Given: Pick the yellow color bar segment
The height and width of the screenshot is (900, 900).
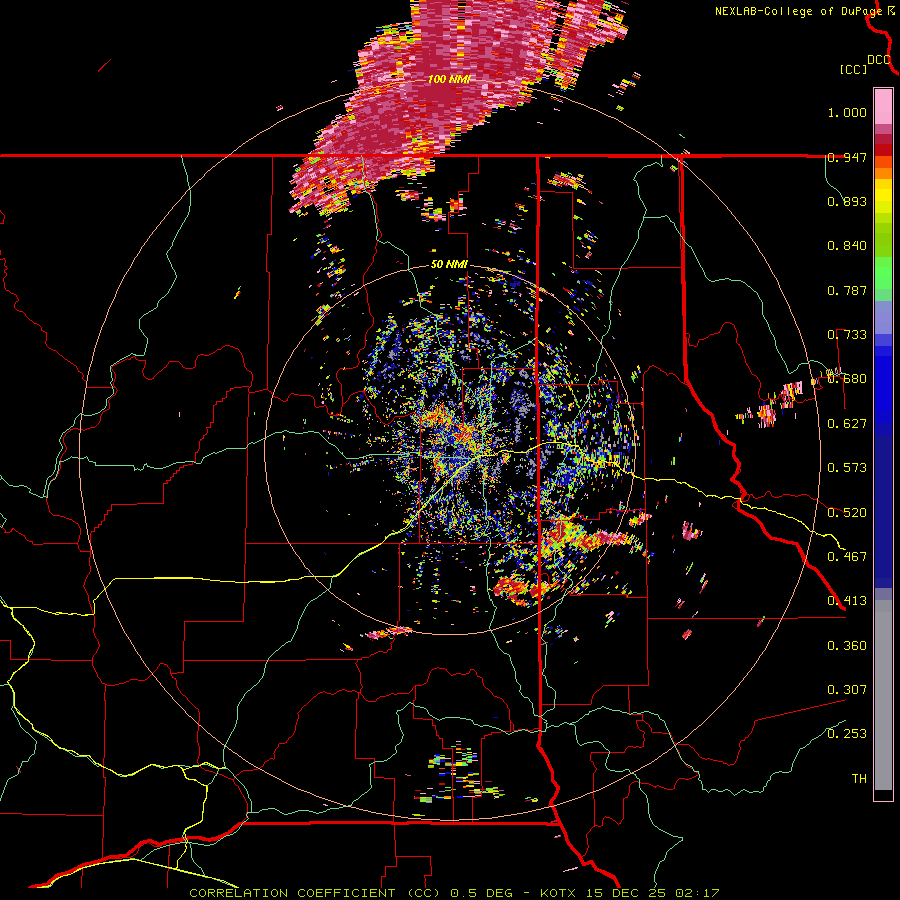Looking at the screenshot, I should coord(883,197).
